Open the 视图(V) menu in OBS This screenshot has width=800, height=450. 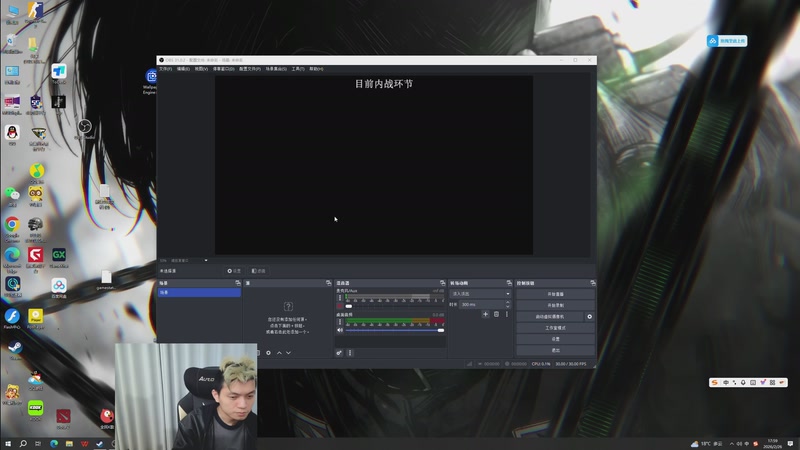(x=201, y=69)
